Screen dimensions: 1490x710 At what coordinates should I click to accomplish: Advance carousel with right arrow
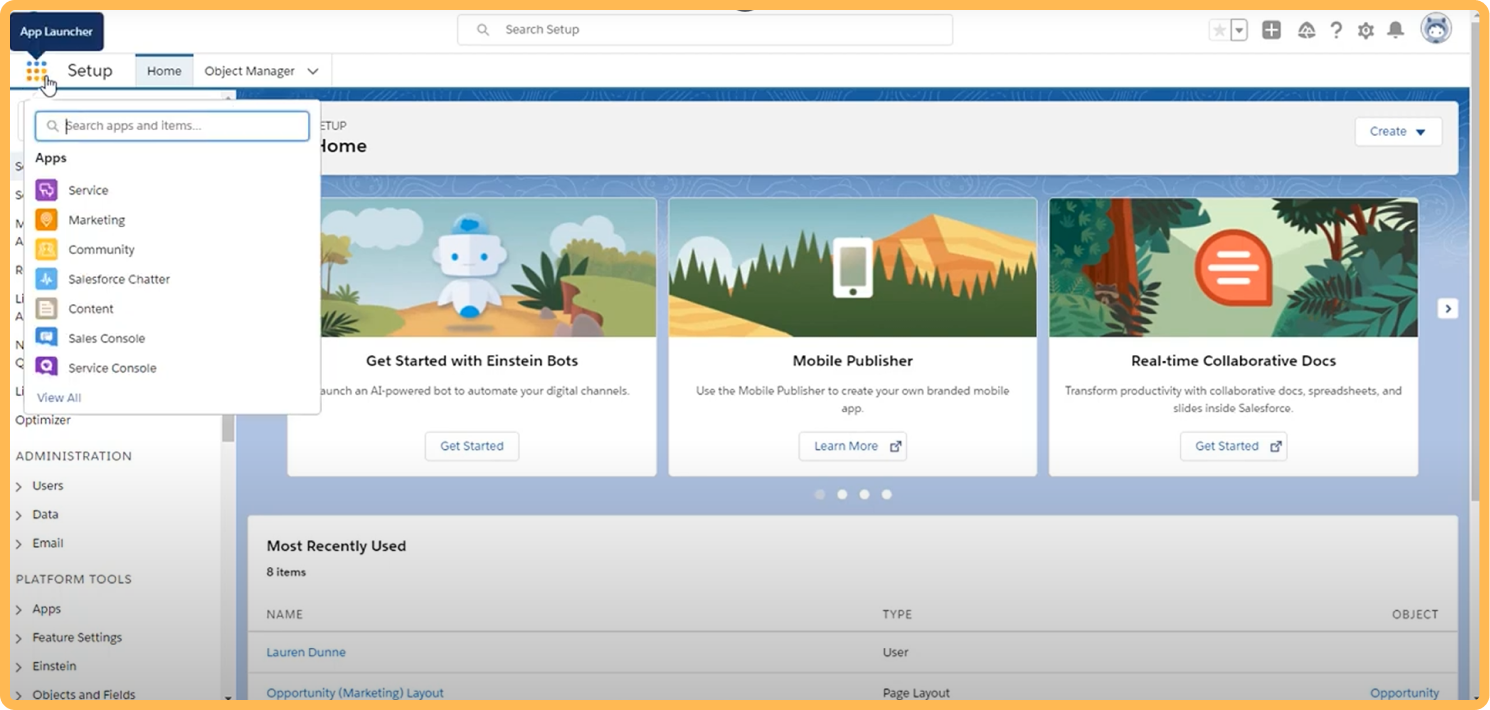1448,309
